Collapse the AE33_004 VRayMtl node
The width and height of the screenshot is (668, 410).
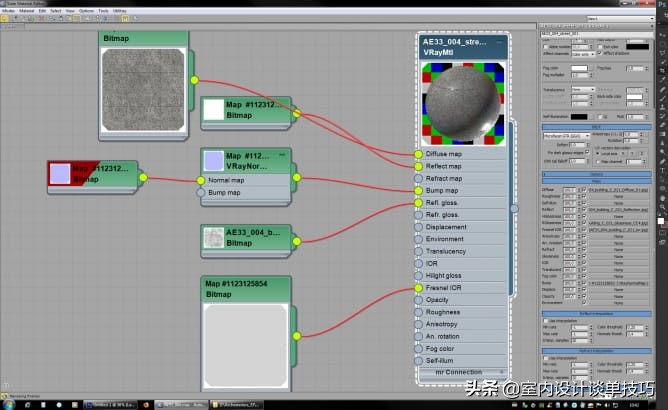point(501,42)
